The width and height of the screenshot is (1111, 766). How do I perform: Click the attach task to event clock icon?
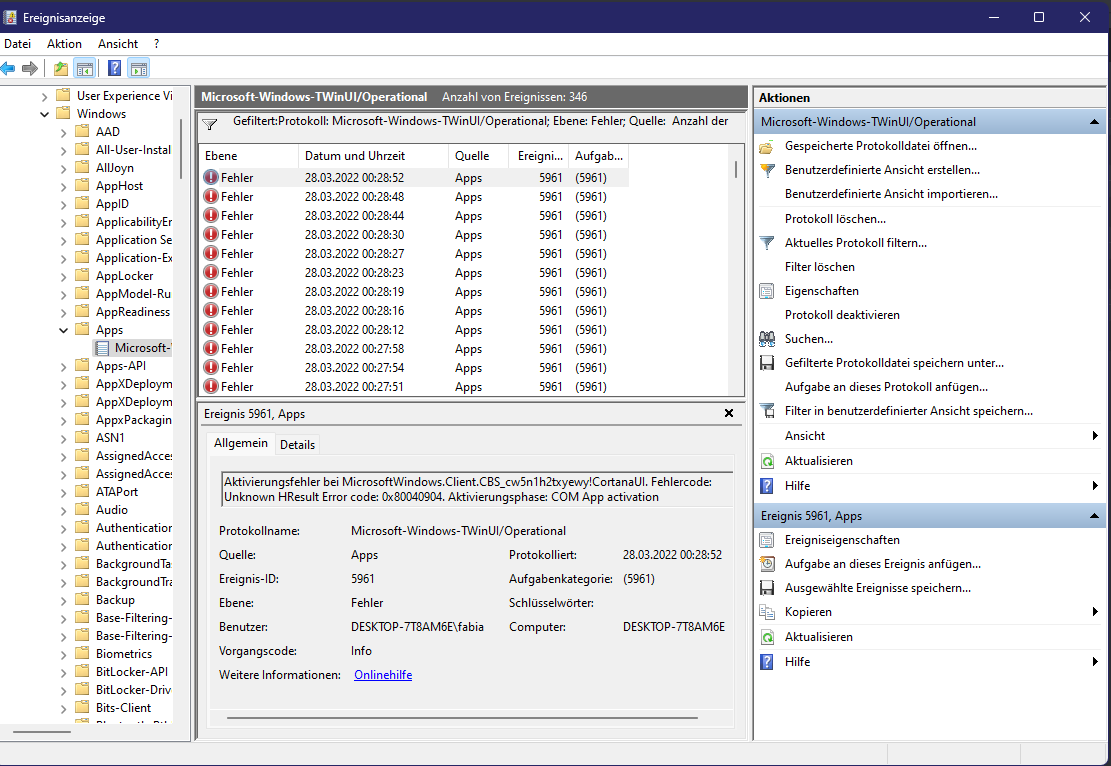pos(767,564)
